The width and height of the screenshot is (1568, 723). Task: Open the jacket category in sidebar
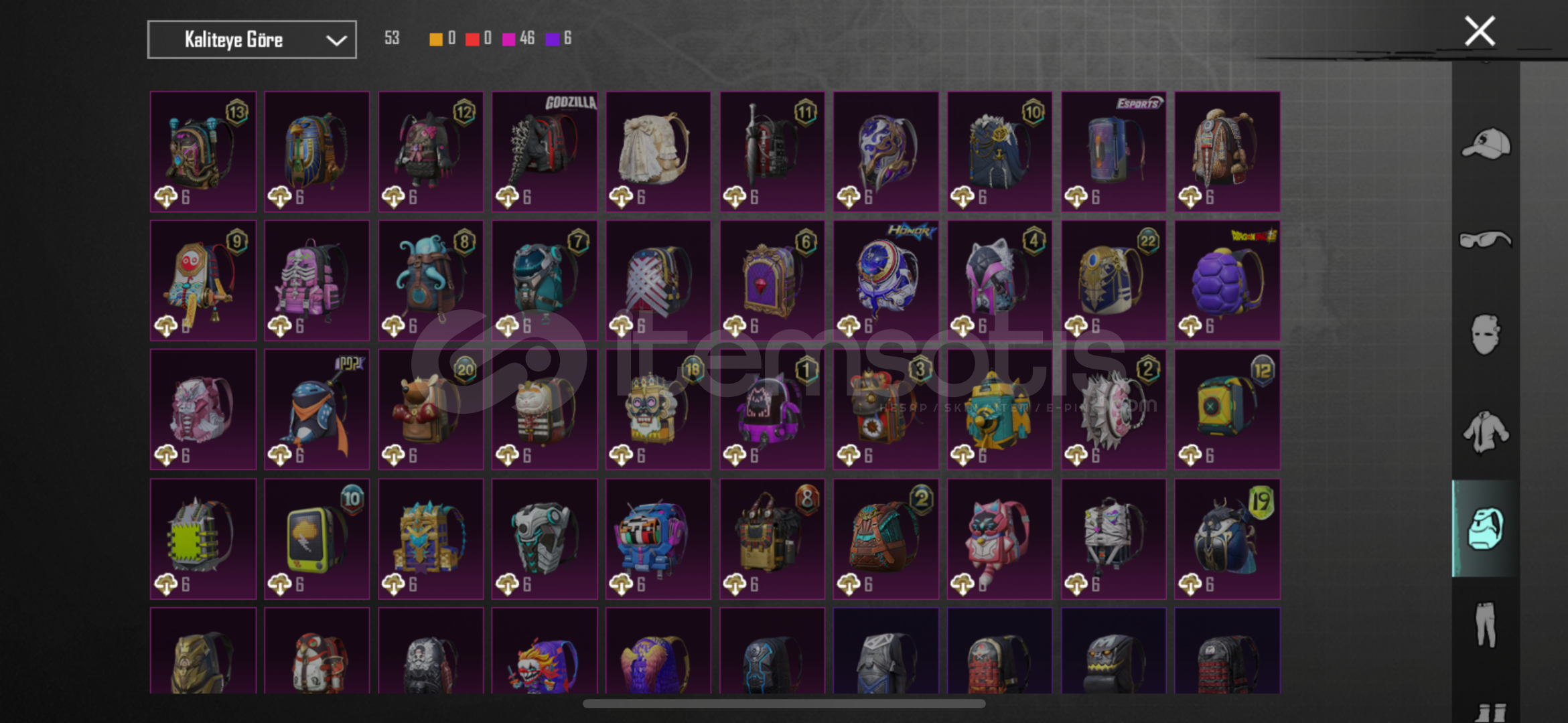coord(1486,432)
